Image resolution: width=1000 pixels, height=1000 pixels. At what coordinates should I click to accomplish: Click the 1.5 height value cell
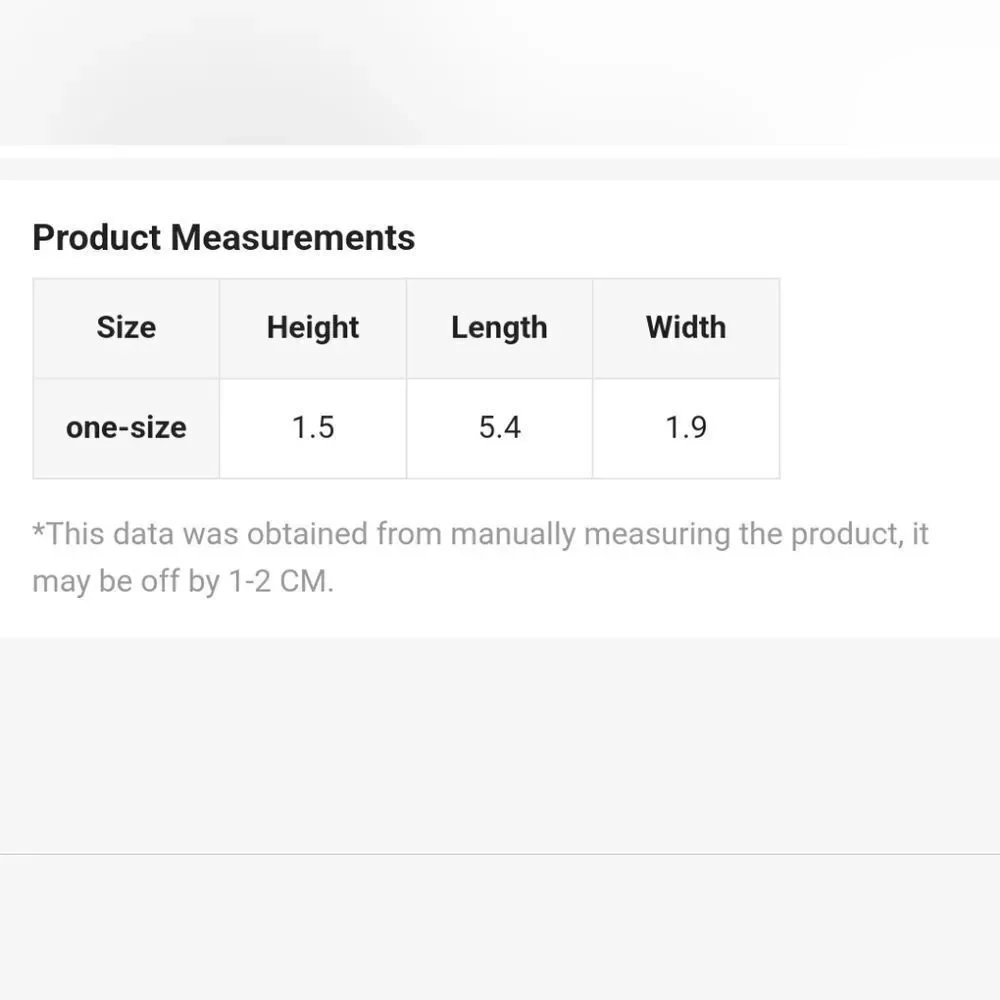[313, 428]
